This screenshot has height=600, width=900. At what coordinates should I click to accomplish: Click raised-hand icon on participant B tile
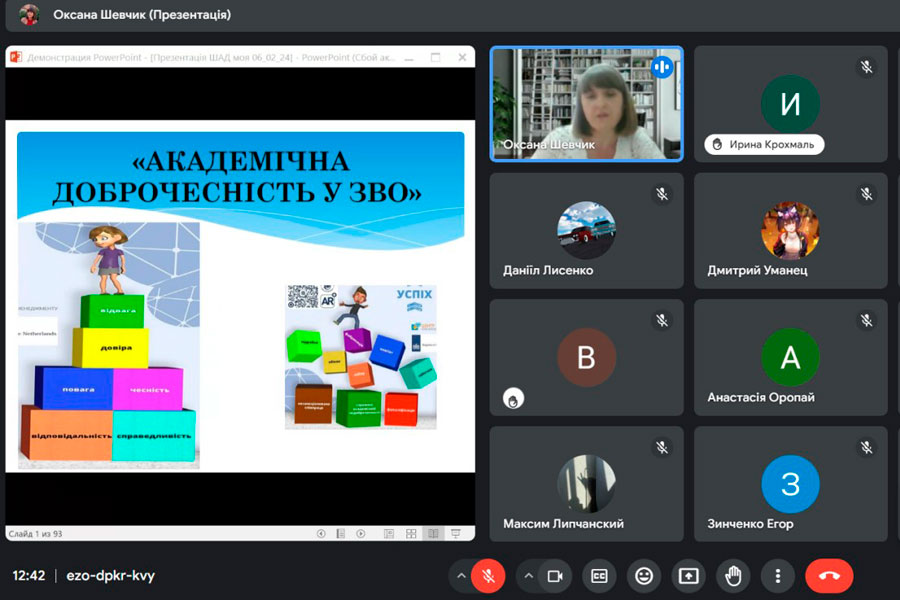coord(513,398)
